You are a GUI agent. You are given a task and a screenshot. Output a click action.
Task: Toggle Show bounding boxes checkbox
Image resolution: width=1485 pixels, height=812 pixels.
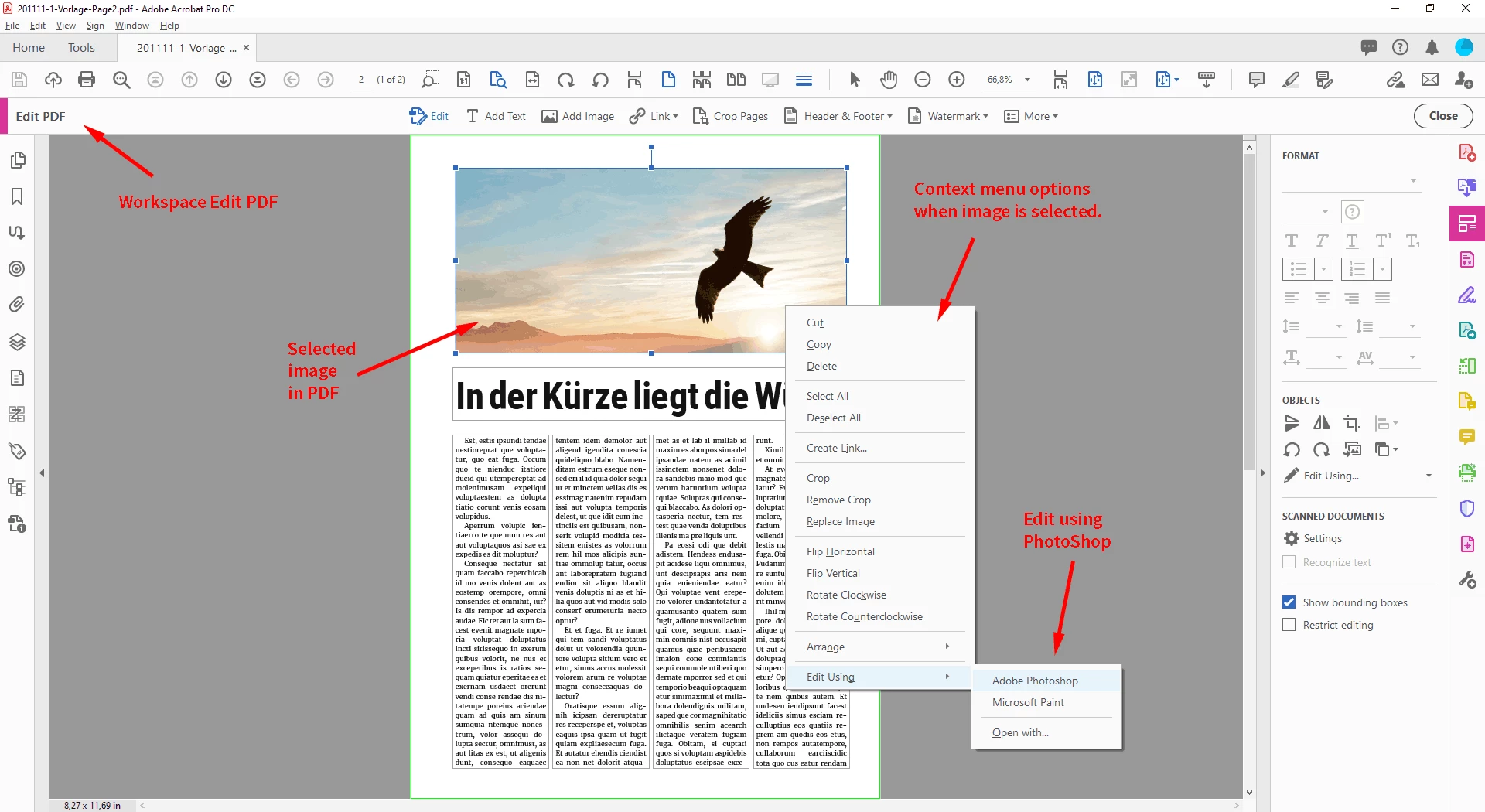(x=1289, y=602)
